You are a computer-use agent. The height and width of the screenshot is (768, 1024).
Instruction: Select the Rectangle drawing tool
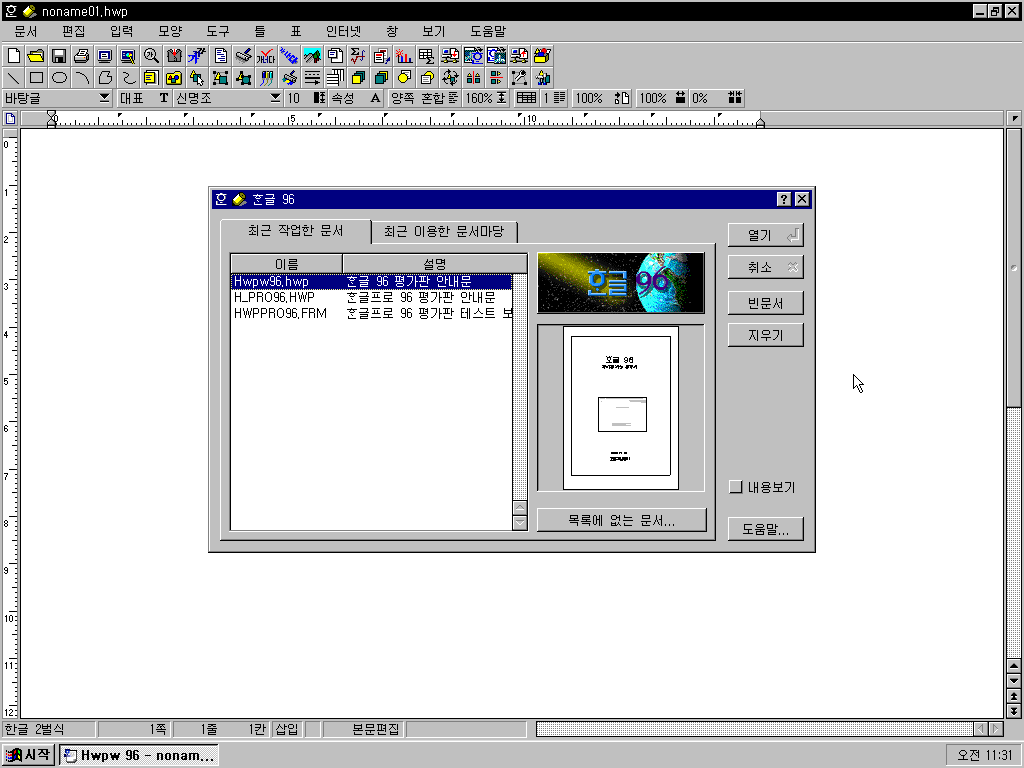point(36,78)
